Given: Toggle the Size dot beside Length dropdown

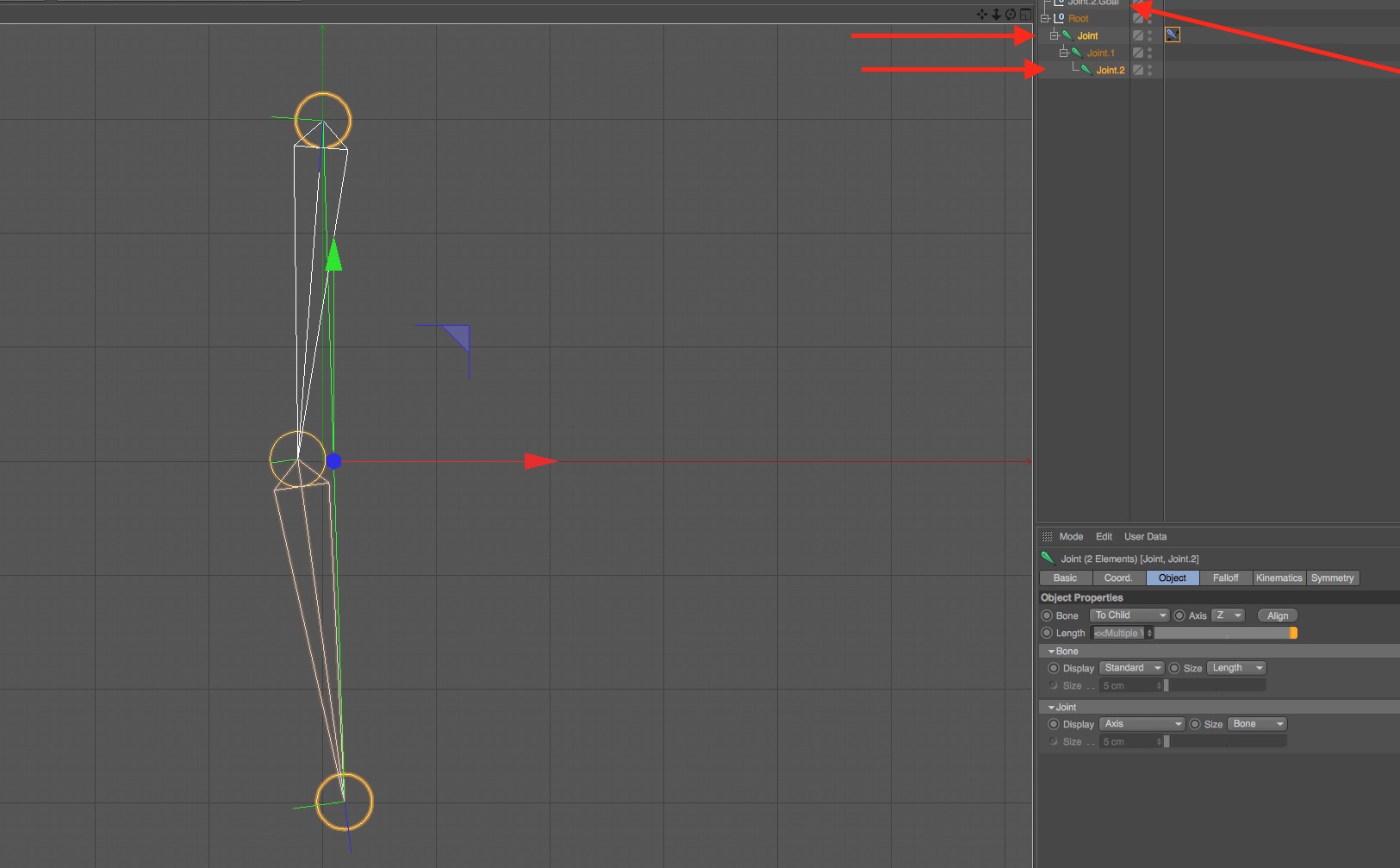Looking at the screenshot, I should (x=1174, y=668).
